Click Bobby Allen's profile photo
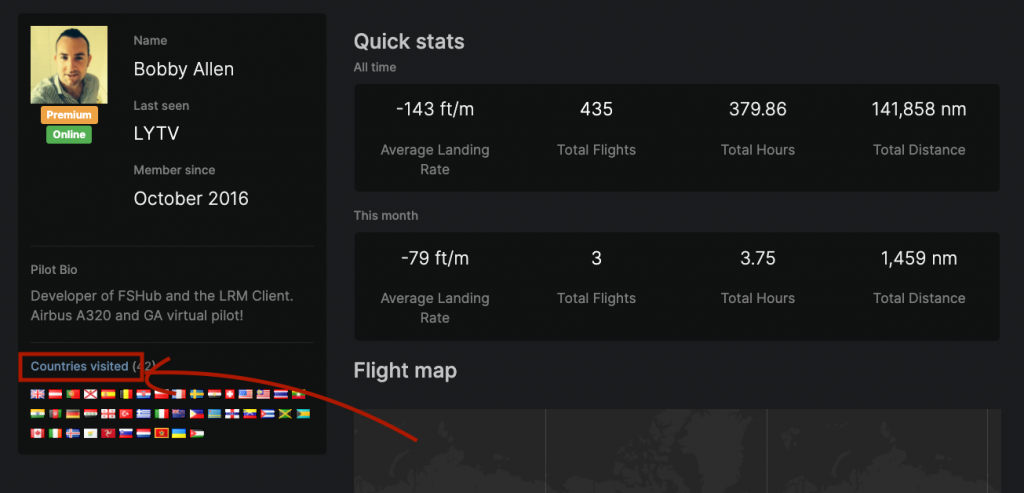Screen dimensions: 1024x493 69,65
